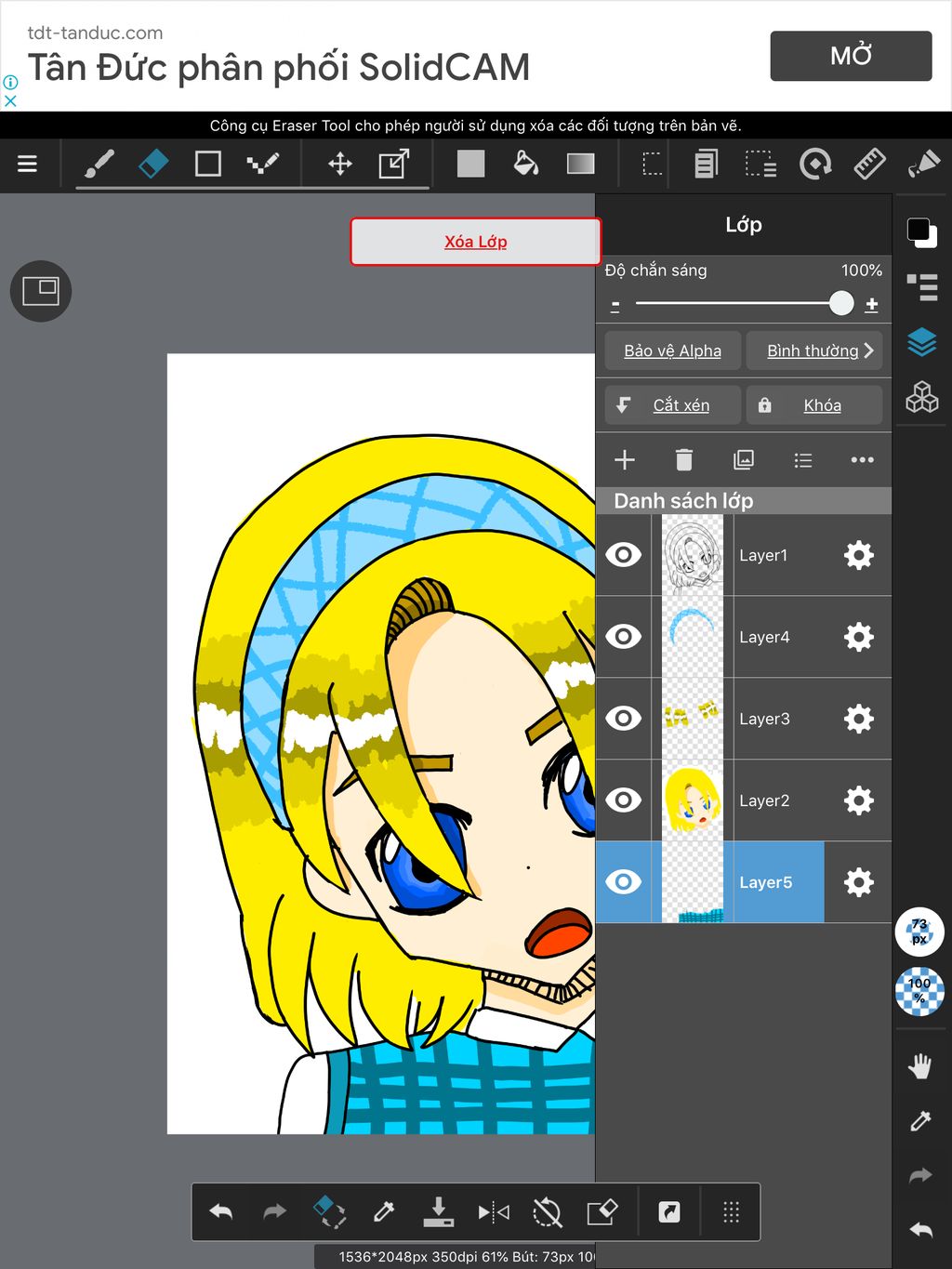The image size is (952, 1269).
Task: Delete layer using trash icon
Action: 684,460
